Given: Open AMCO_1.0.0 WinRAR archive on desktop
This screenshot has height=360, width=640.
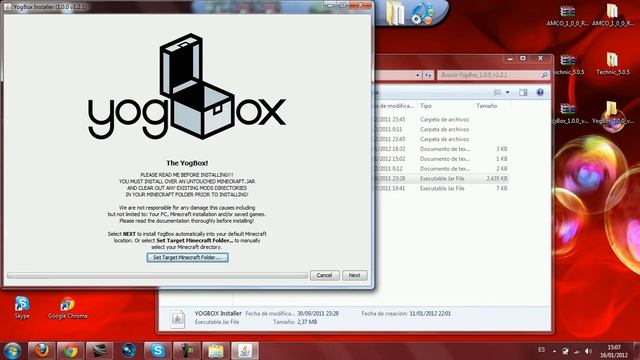Looking at the screenshot, I should pyautogui.click(x=567, y=15).
